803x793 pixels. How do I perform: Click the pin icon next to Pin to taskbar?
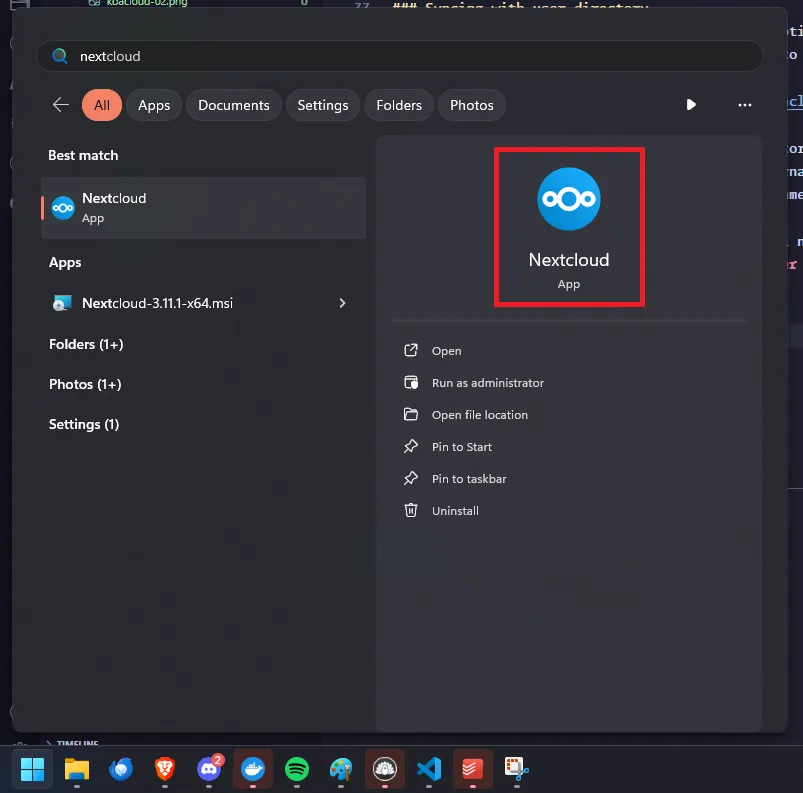pos(411,478)
